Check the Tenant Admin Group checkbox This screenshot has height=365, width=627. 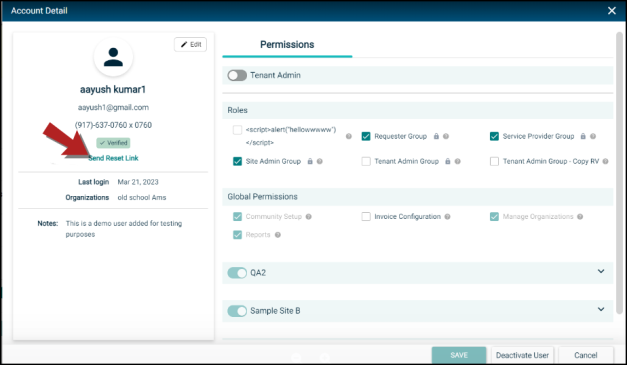point(366,162)
